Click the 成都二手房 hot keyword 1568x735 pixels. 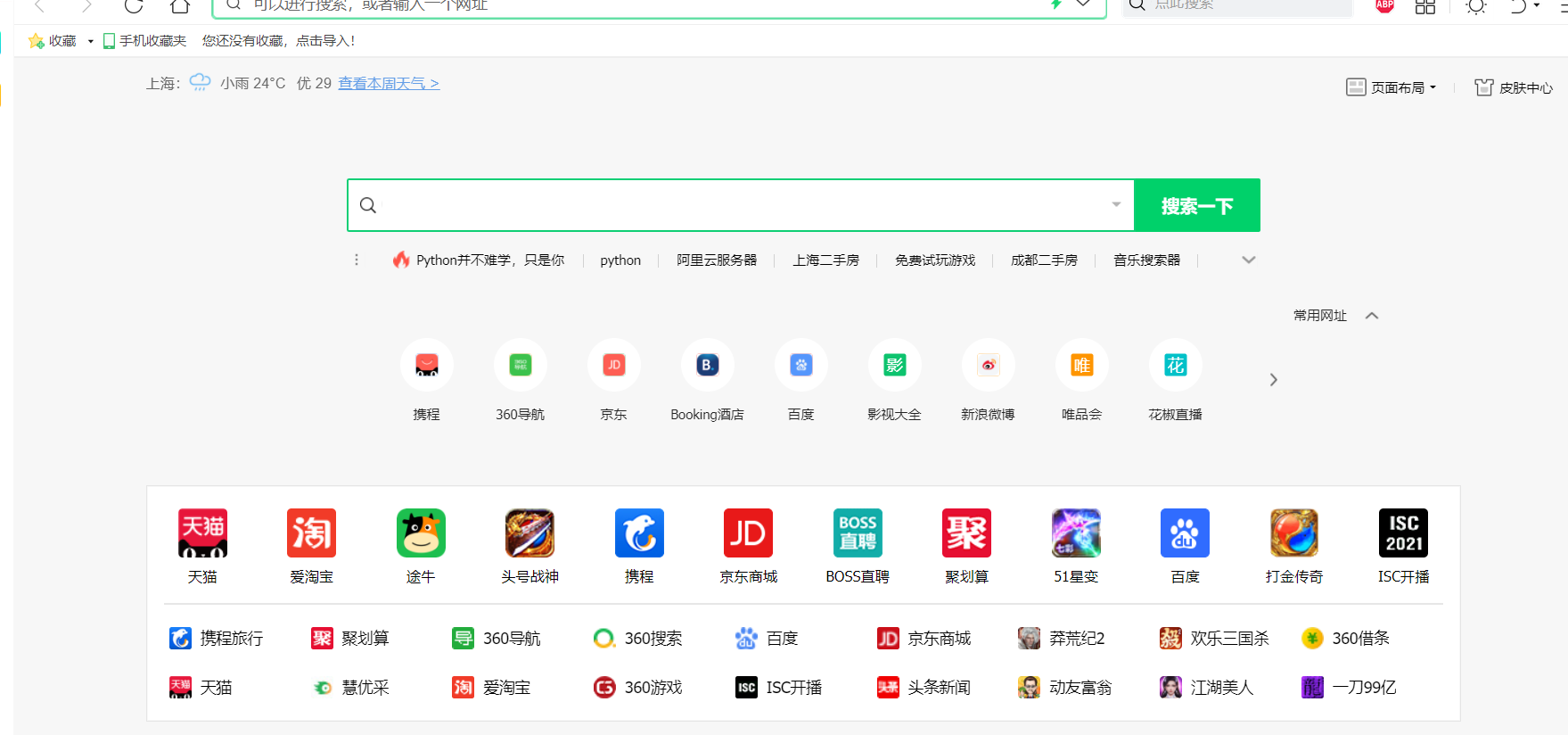[x=1045, y=260]
